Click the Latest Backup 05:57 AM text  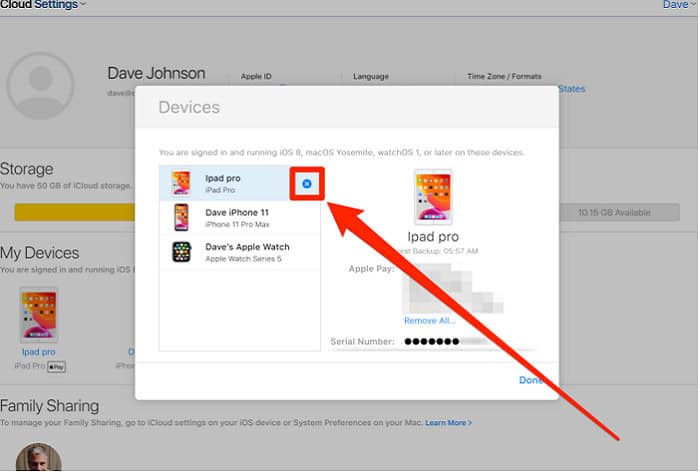point(437,251)
